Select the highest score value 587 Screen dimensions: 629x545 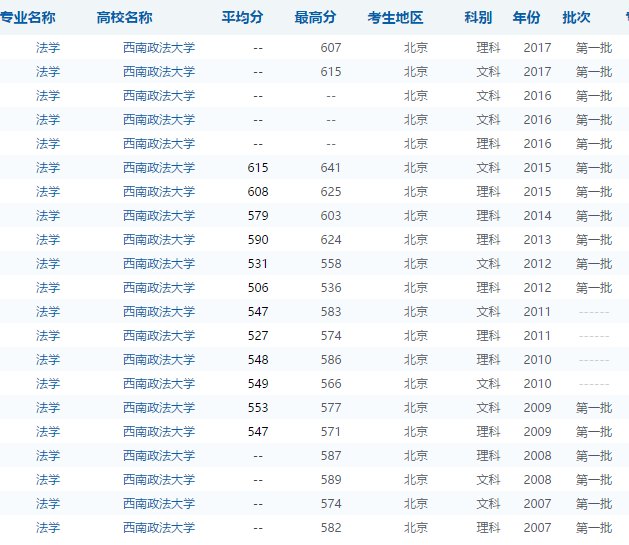pos(331,456)
